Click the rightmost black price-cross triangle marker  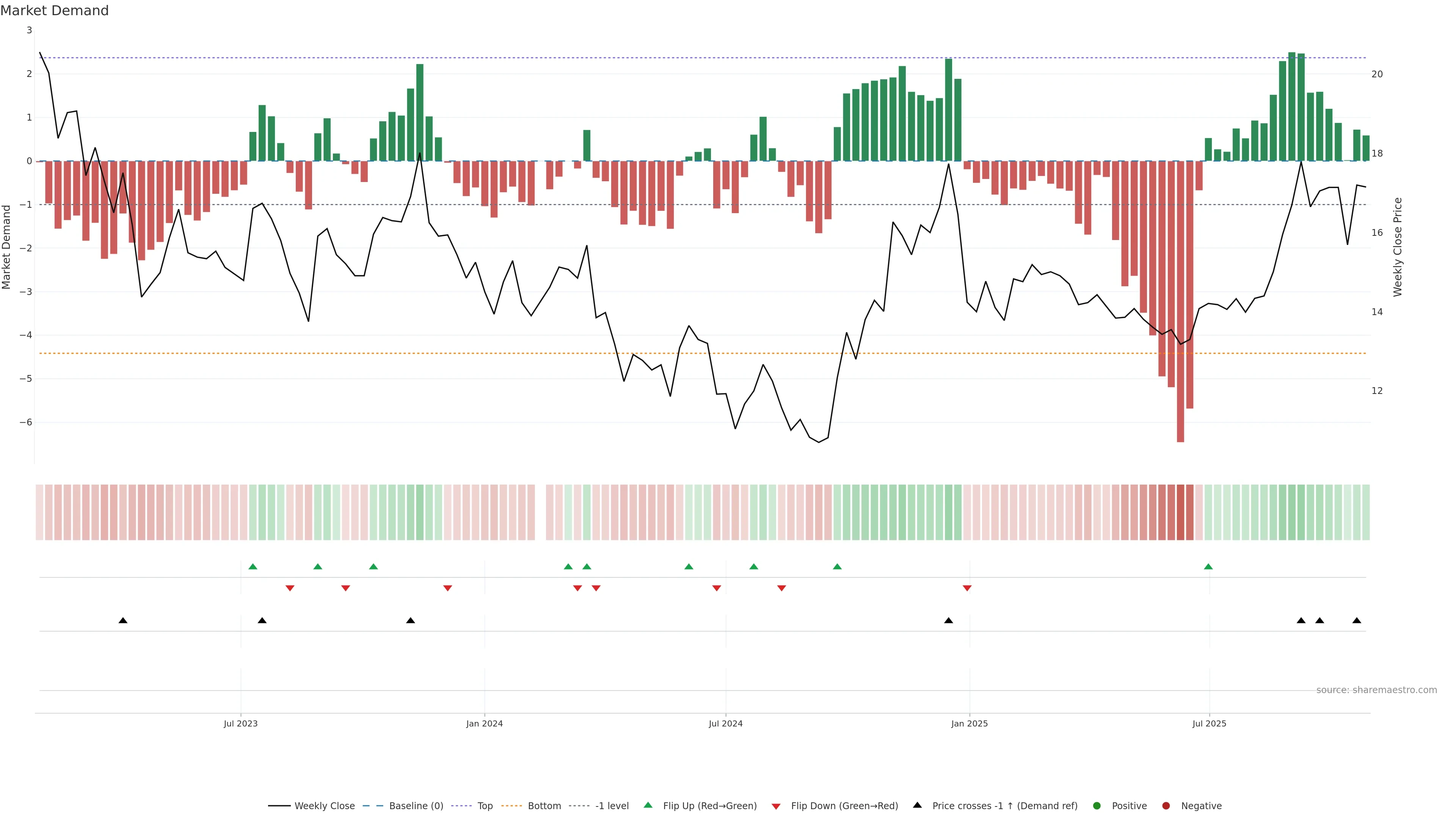click(1357, 621)
